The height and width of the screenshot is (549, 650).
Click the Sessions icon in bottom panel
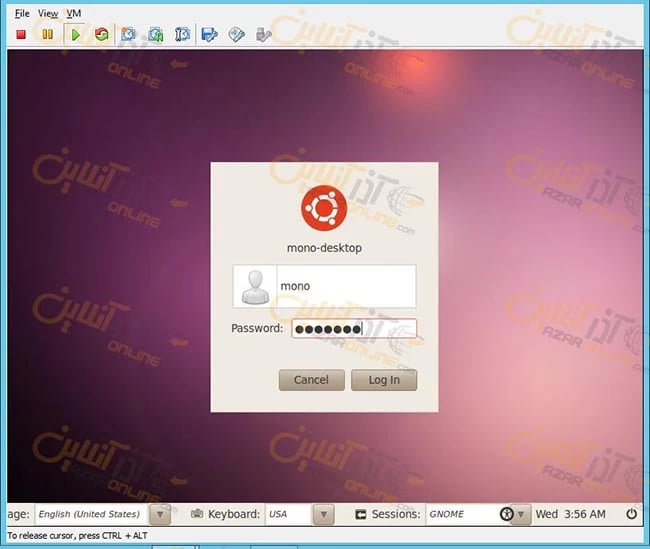coord(361,514)
